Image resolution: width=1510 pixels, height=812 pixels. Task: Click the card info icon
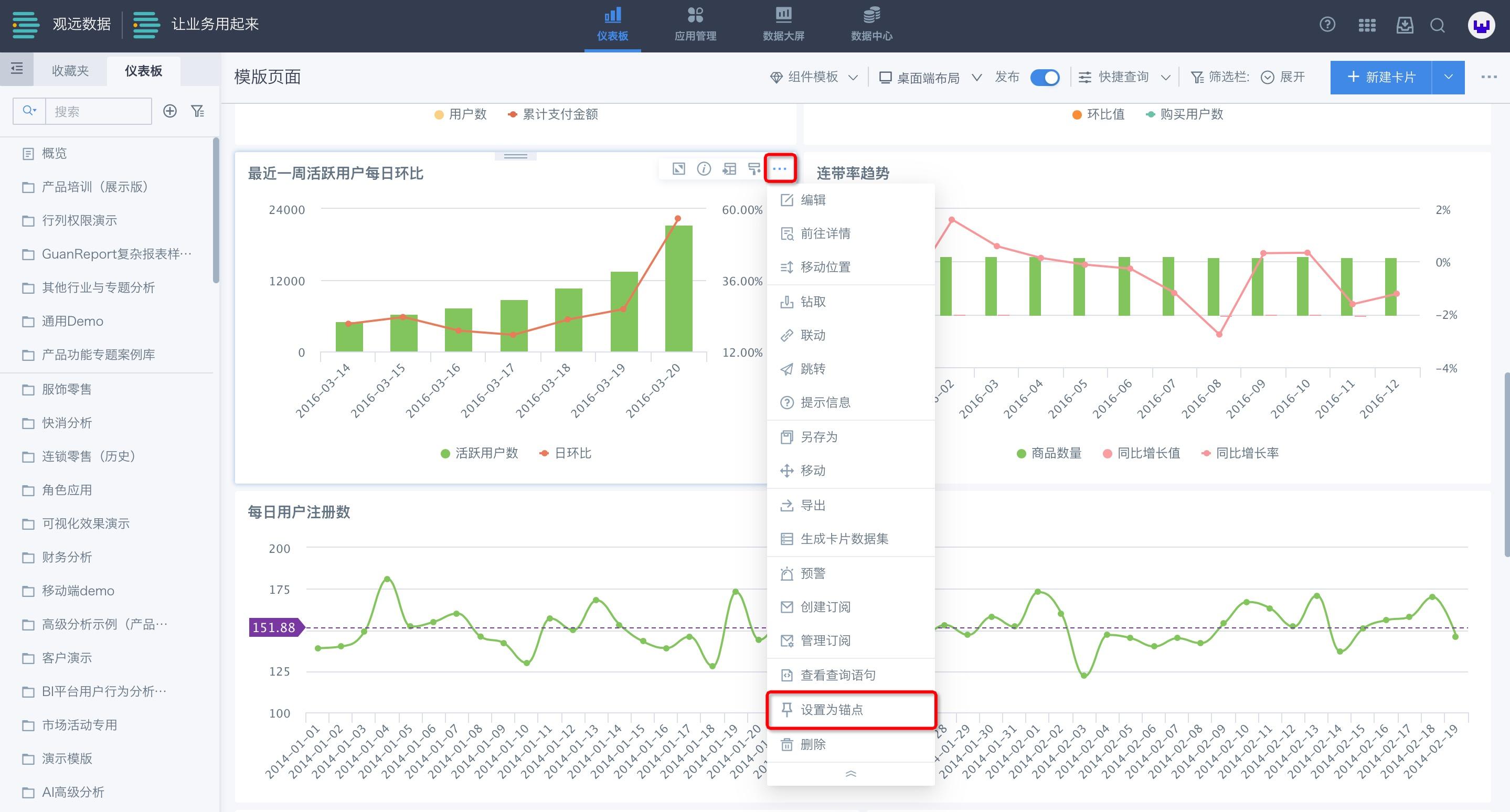704,169
